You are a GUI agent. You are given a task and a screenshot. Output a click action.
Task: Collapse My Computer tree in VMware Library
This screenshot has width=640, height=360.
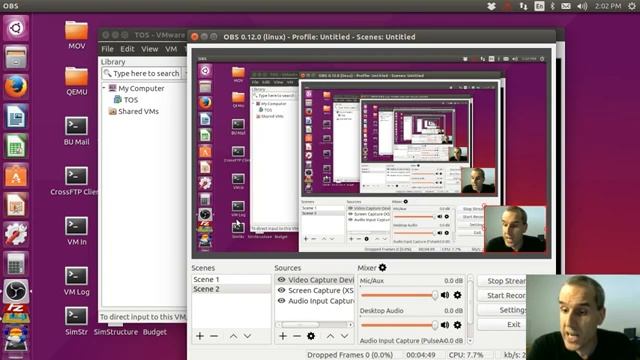pyautogui.click(x=104, y=88)
